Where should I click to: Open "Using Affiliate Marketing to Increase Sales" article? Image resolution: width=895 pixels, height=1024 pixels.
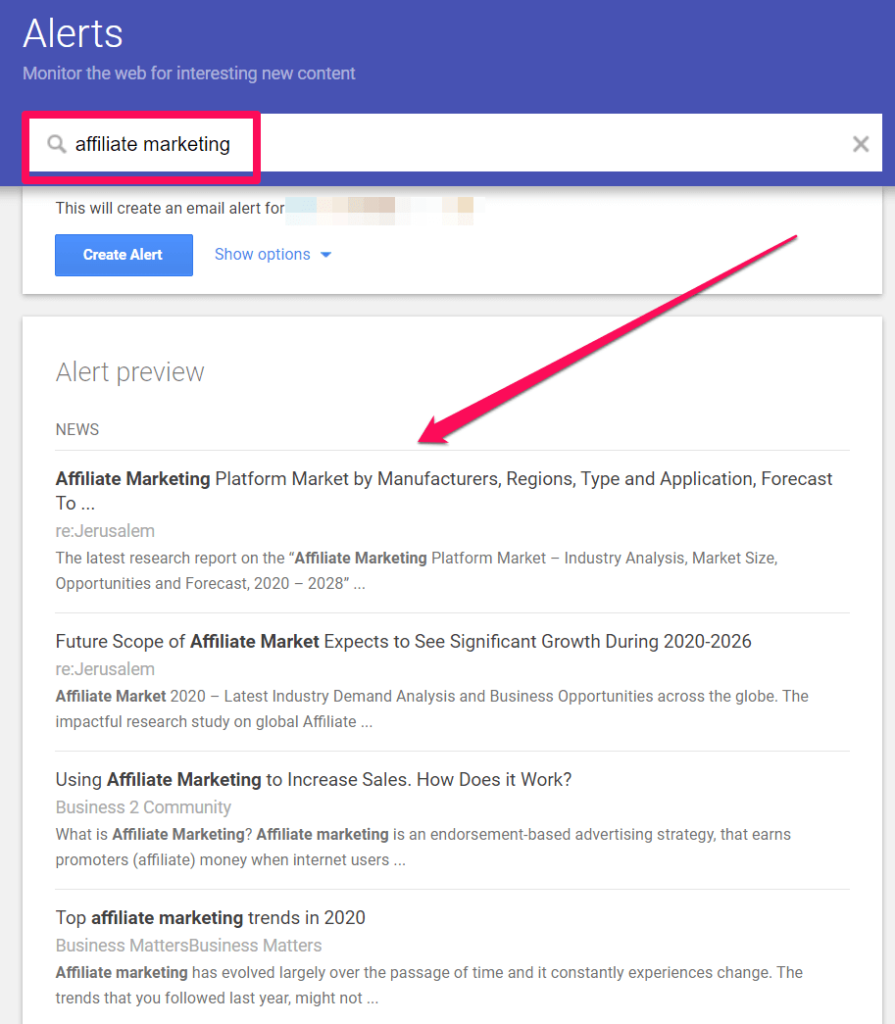click(x=313, y=779)
